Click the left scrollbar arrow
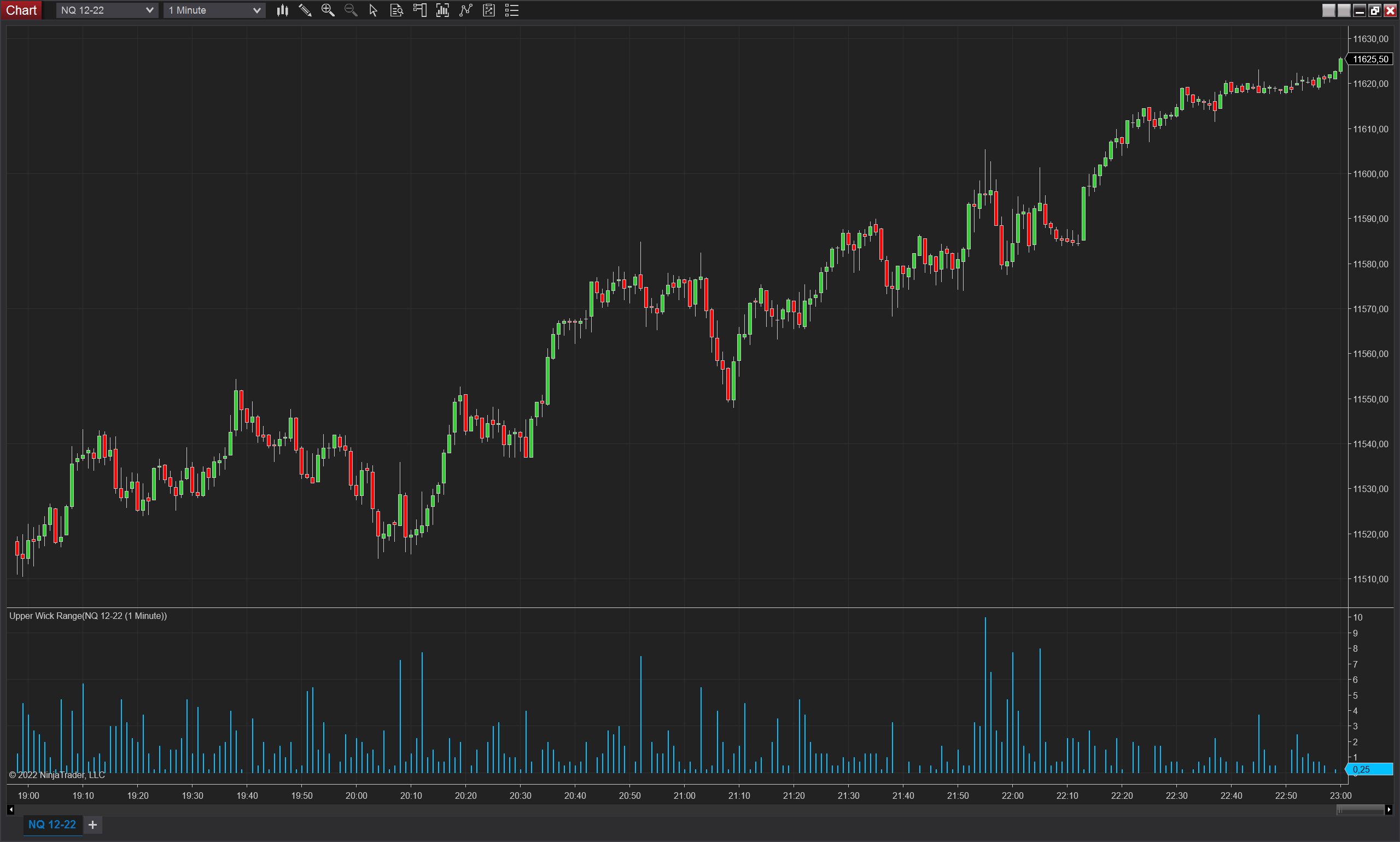The image size is (1400, 842). point(11,810)
